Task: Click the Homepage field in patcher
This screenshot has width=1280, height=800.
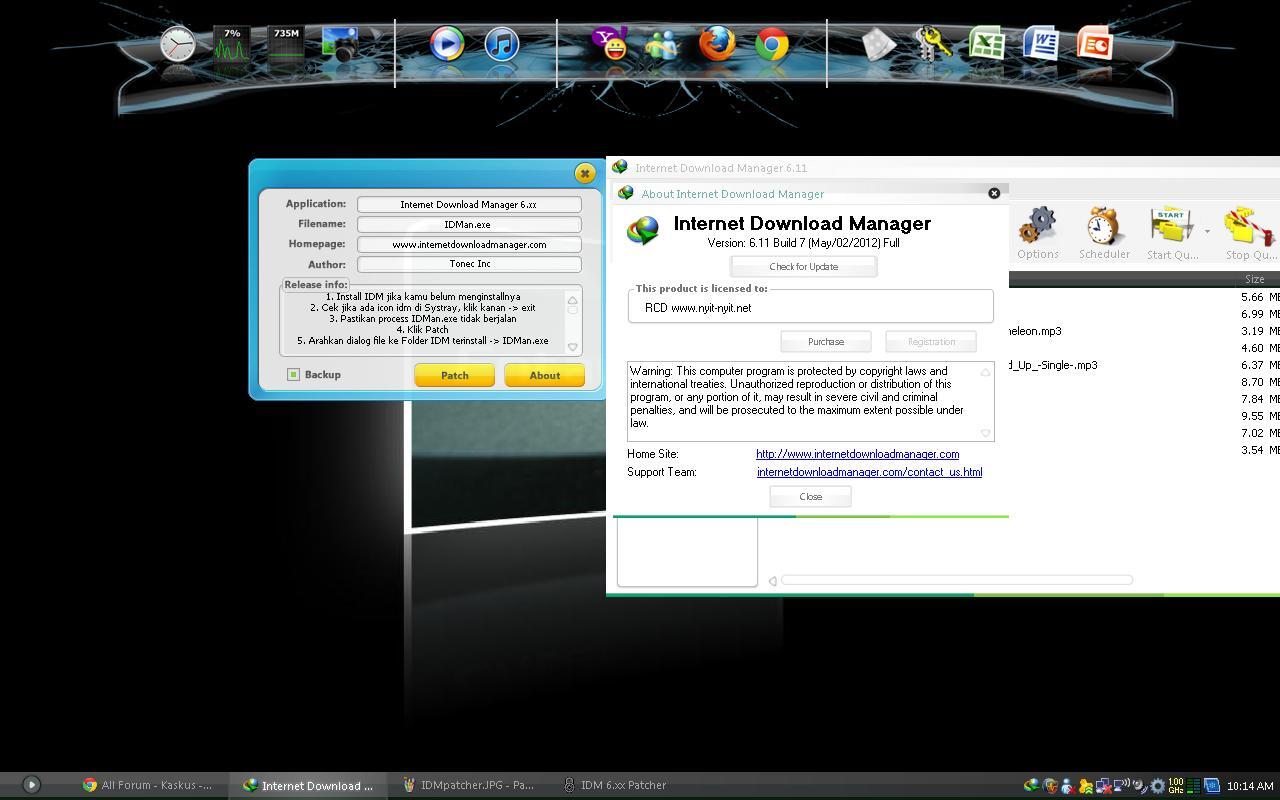Action: [469, 244]
